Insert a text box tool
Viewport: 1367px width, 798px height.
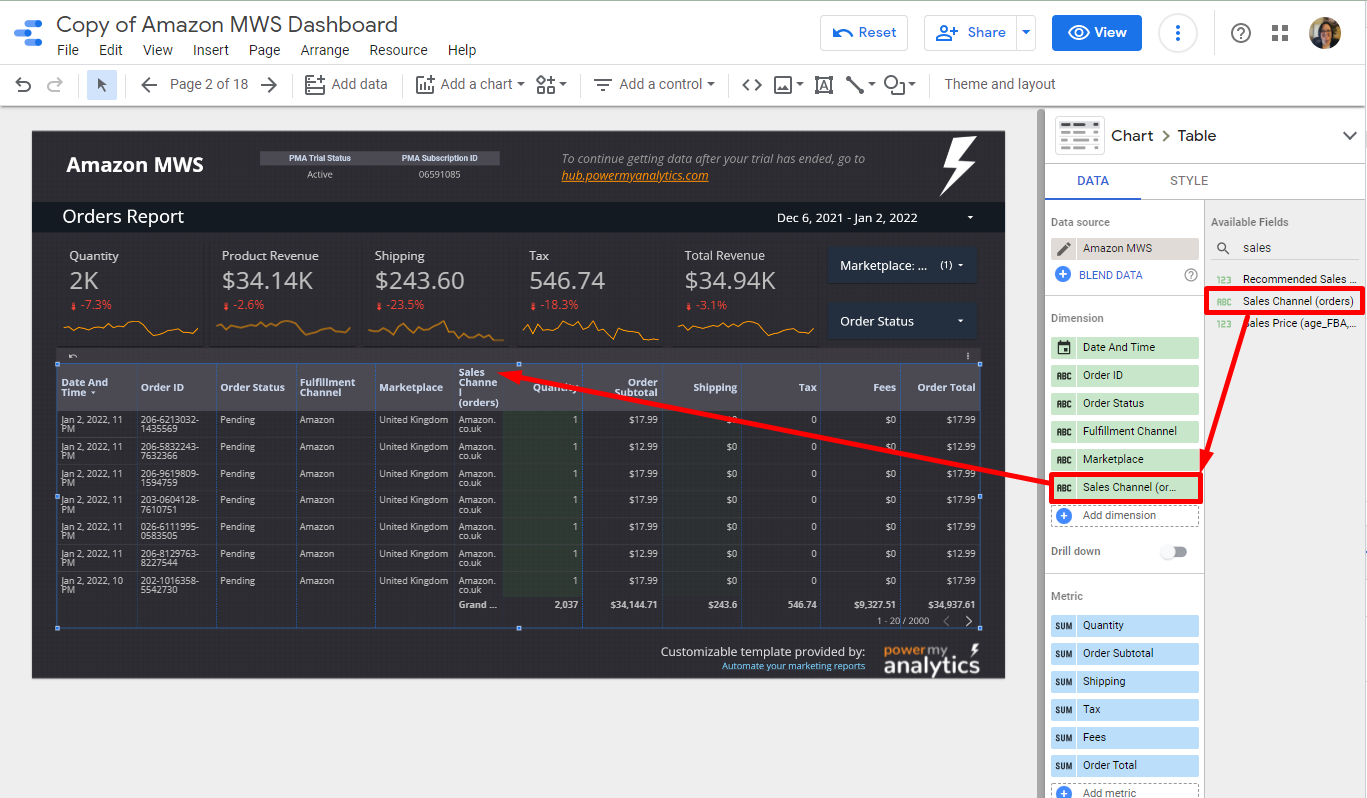824,85
